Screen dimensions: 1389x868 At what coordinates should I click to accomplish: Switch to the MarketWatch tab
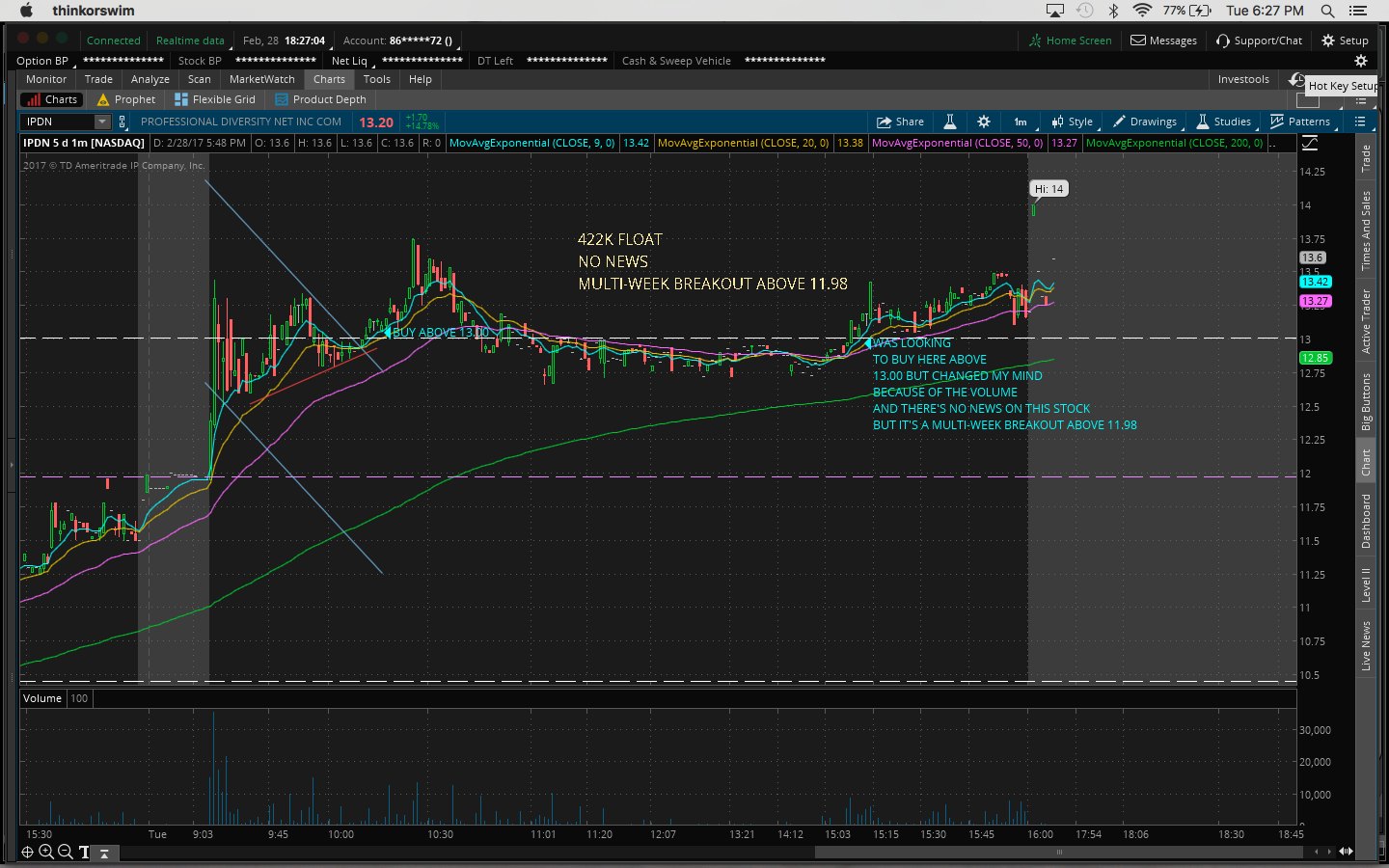pyautogui.click(x=261, y=79)
